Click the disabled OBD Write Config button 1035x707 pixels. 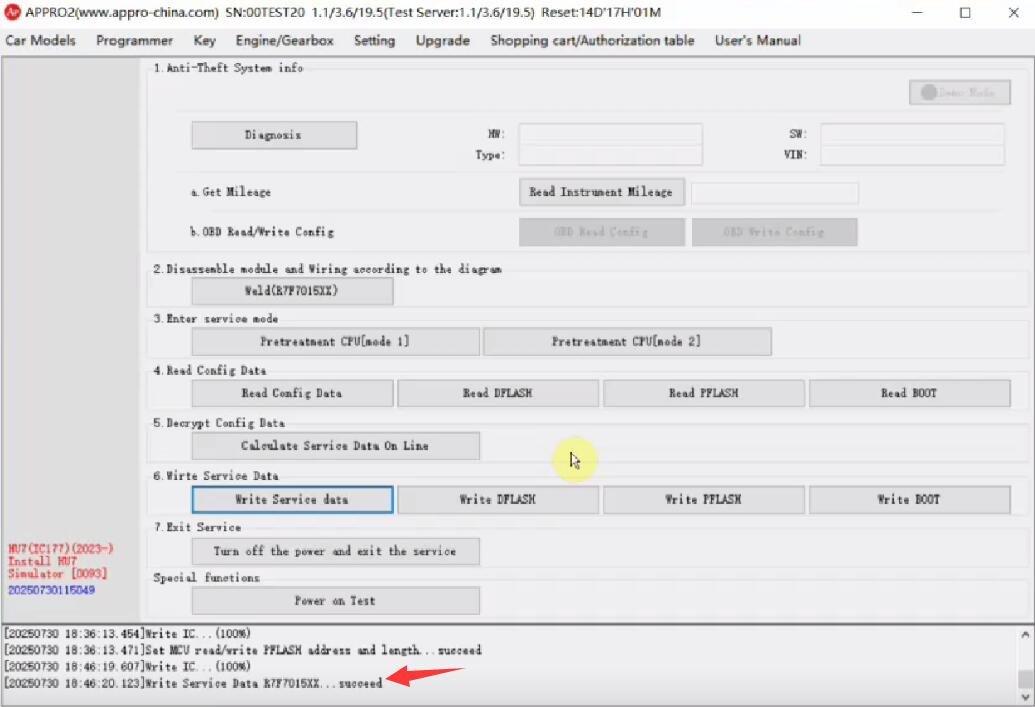(774, 232)
